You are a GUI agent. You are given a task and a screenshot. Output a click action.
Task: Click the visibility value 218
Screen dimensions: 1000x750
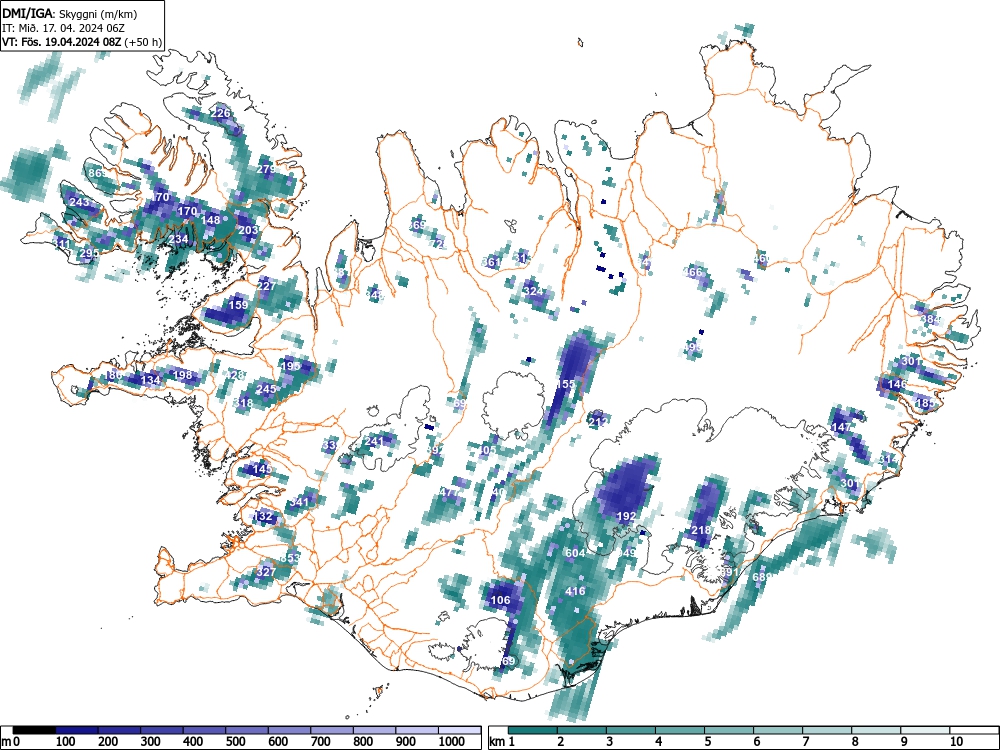(x=701, y=530)
